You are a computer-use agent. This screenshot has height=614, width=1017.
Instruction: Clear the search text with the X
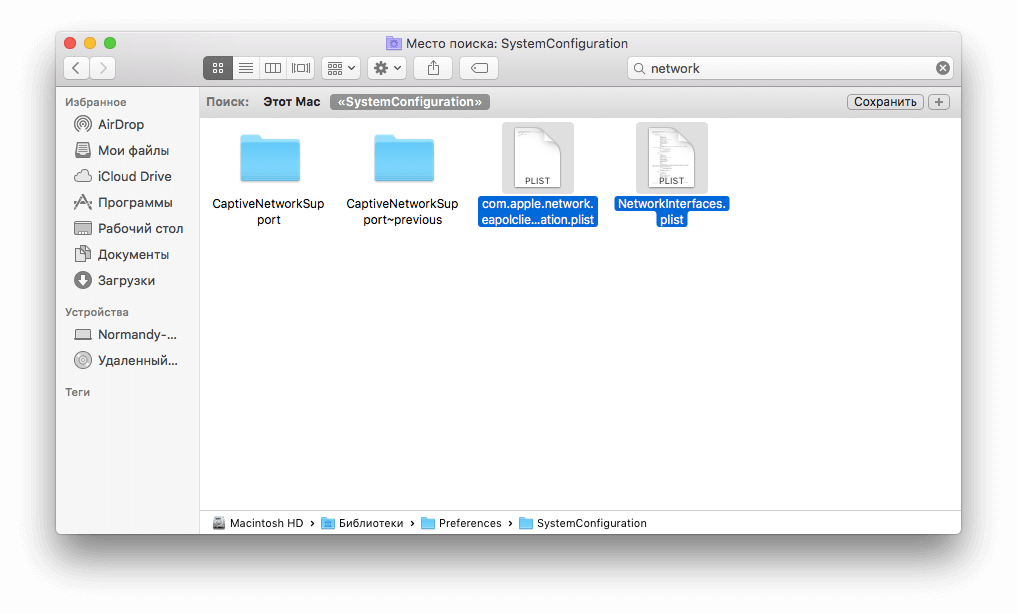tap(943, 68)
